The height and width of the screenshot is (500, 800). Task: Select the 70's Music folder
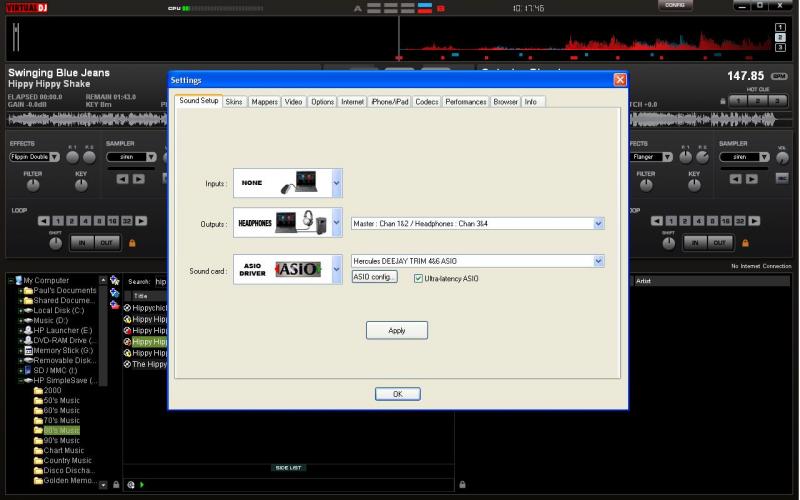click(x=62, y=420)
